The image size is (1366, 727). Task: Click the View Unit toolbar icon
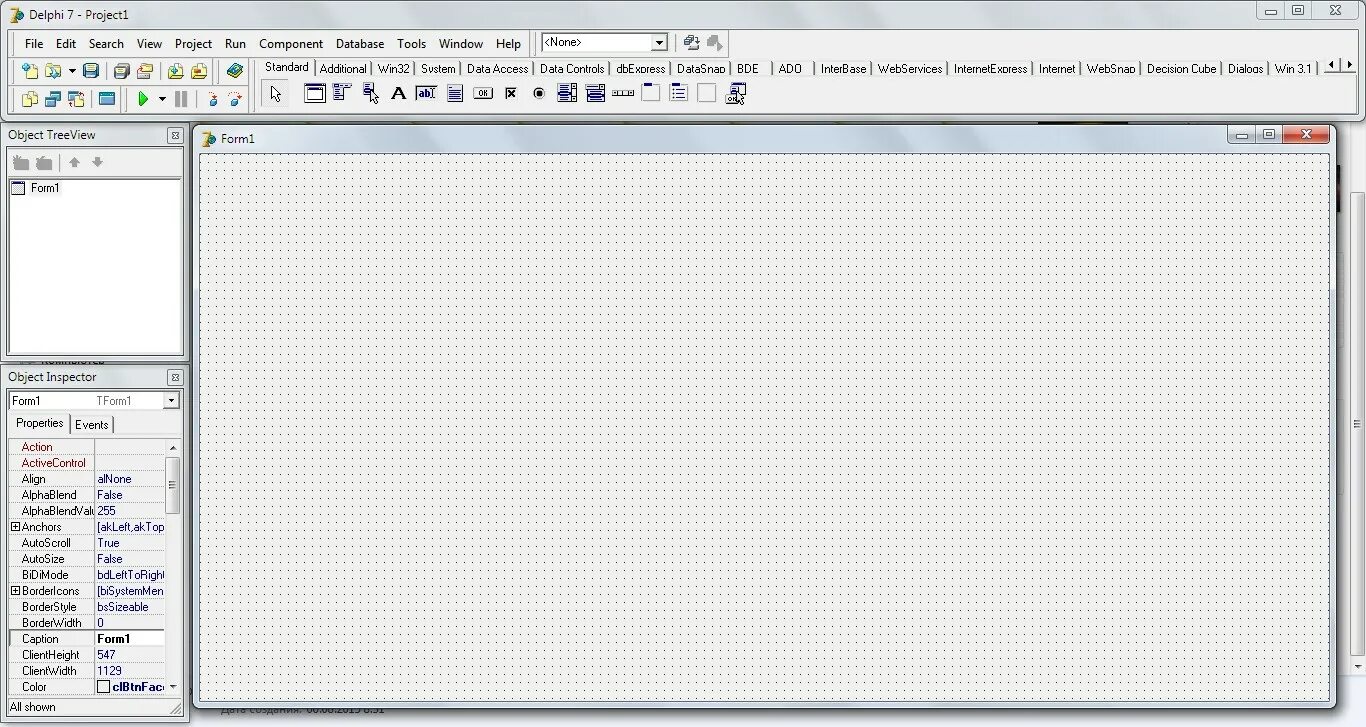[30, 99]
